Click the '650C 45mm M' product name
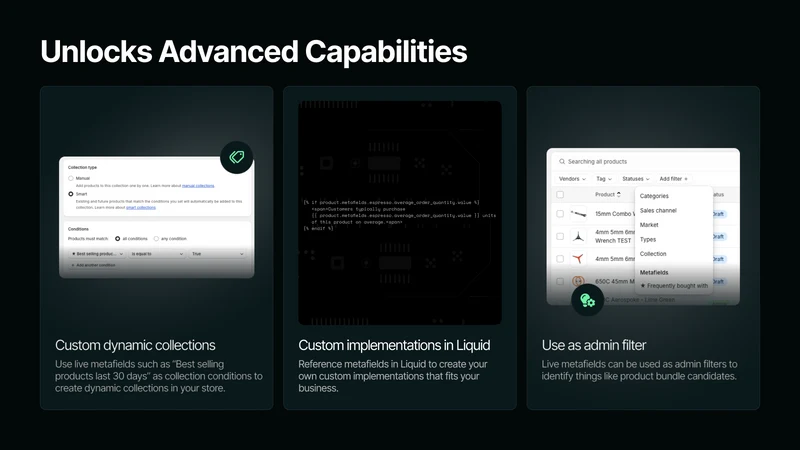Image resolution: width=800 pixels, height=450 pixels. [x=615, y=281]
